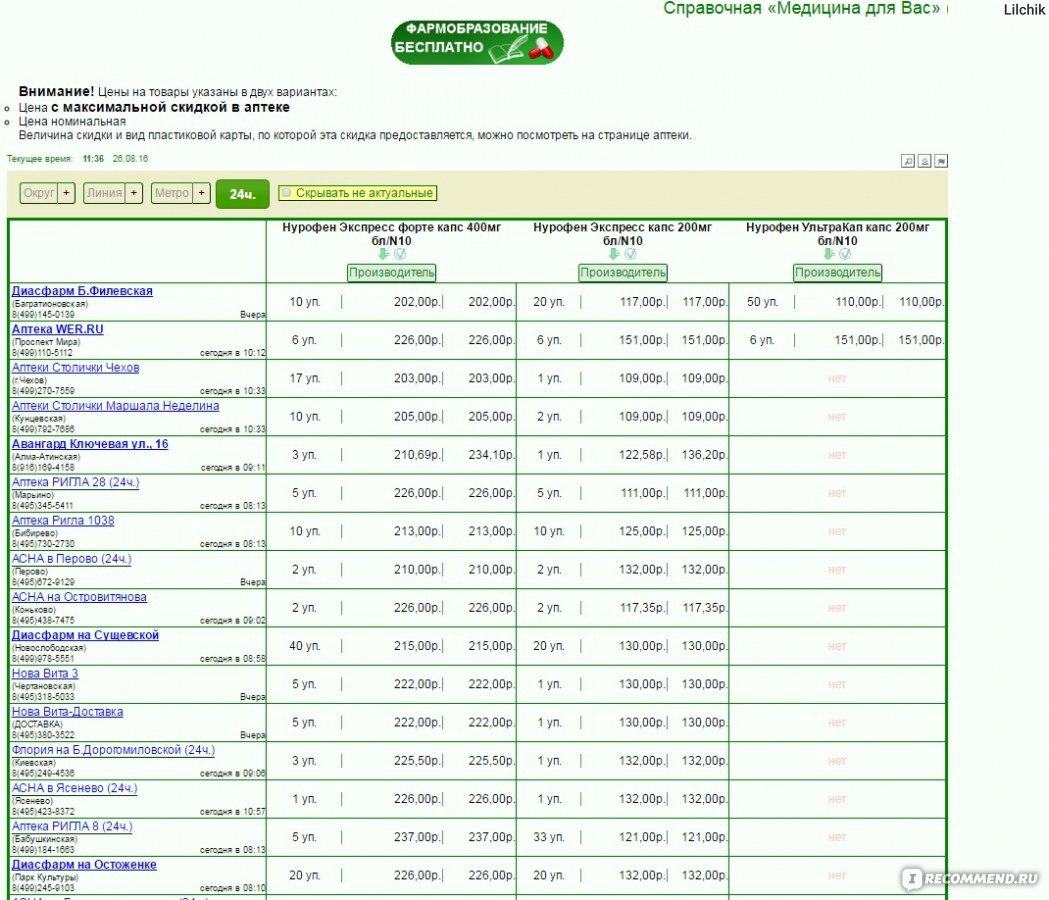Click the checkmark circle icon under Нурофен Экспресс капс 200мг

pos(630,254)
